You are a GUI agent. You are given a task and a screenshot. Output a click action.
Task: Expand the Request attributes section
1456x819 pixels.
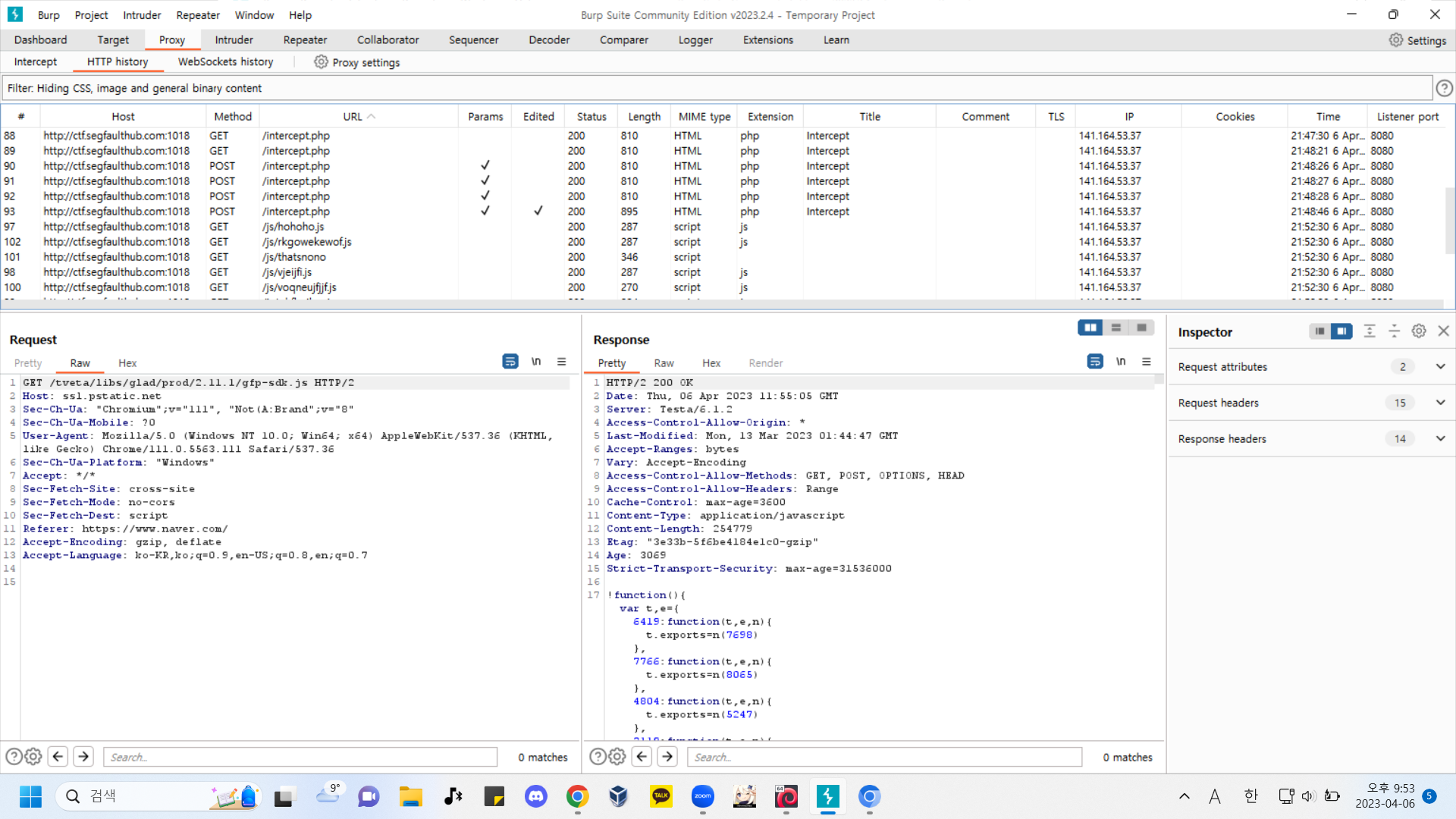click(x=1440, y=367)
